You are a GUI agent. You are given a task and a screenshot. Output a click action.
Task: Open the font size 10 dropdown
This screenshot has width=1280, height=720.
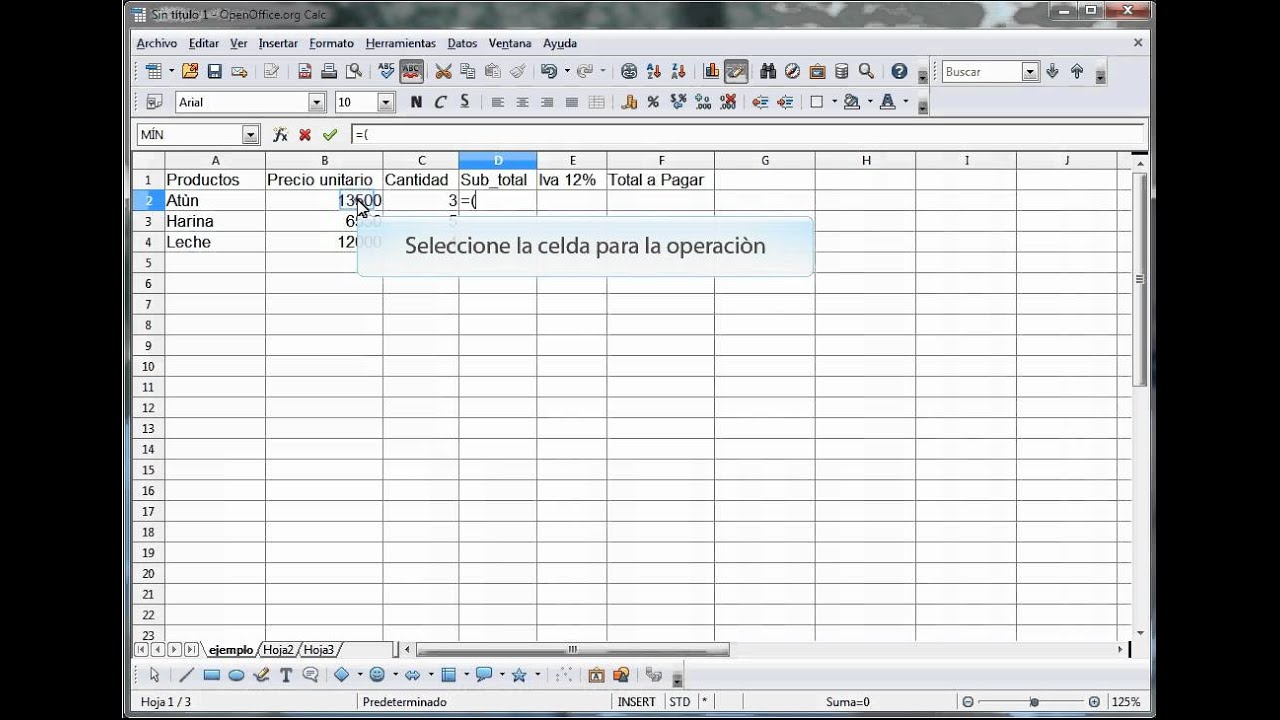coord(386,102)
